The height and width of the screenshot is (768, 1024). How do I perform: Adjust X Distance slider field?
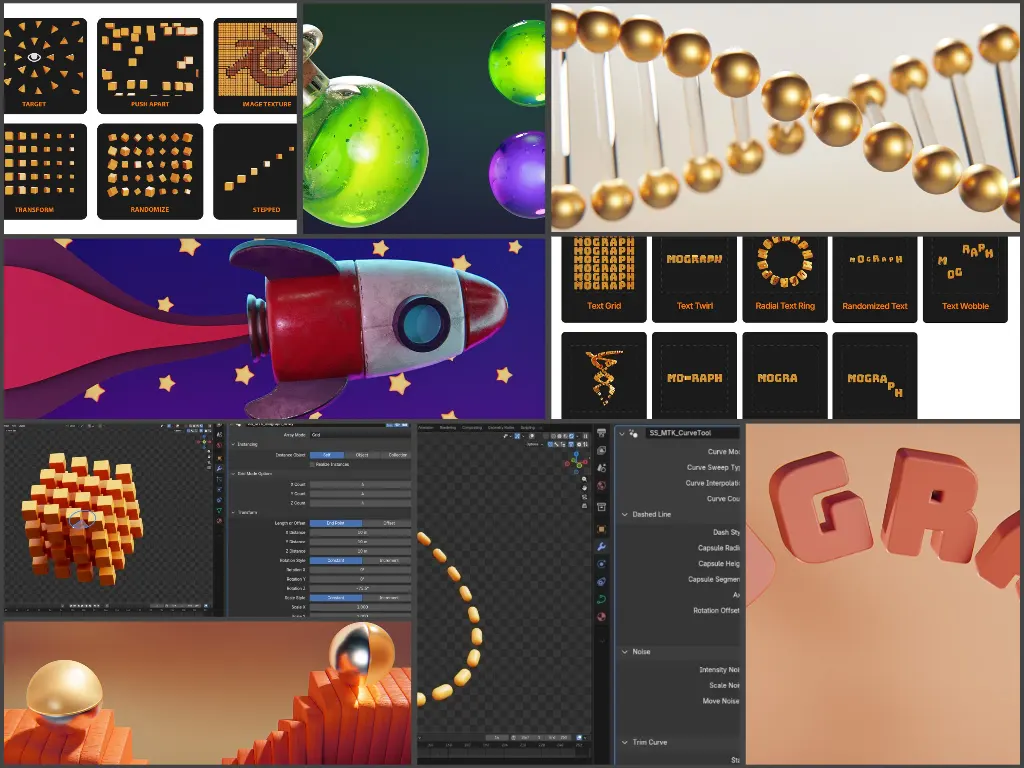click(360, 532)
